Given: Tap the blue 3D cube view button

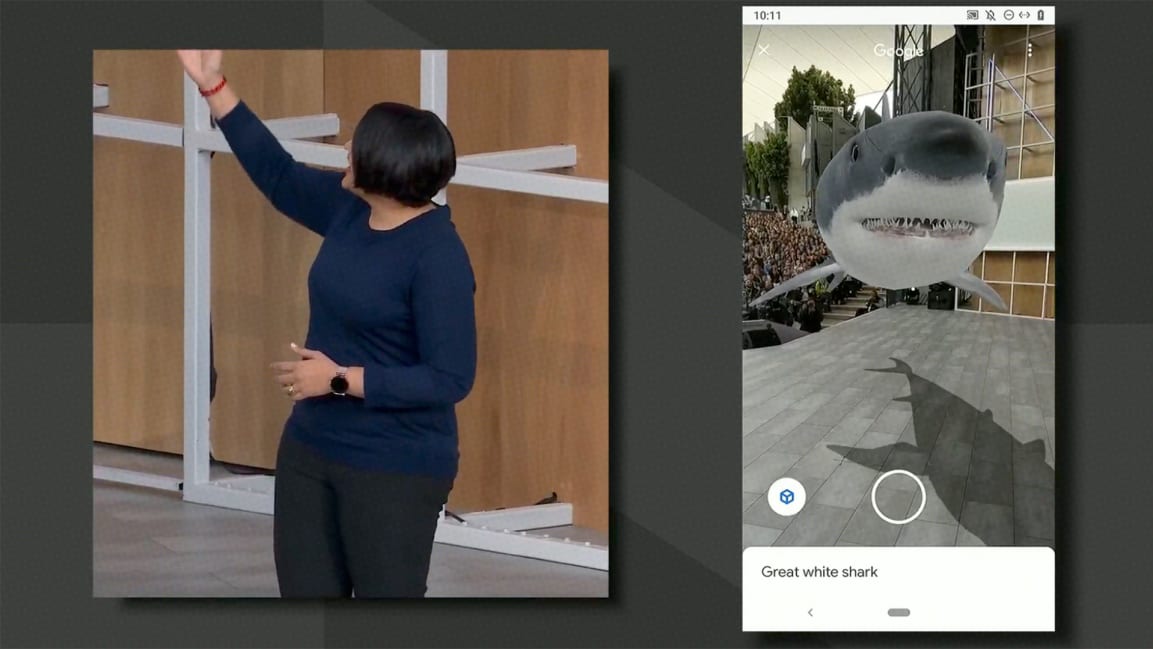Looking at the screenshot, I should tap(787, 497).
